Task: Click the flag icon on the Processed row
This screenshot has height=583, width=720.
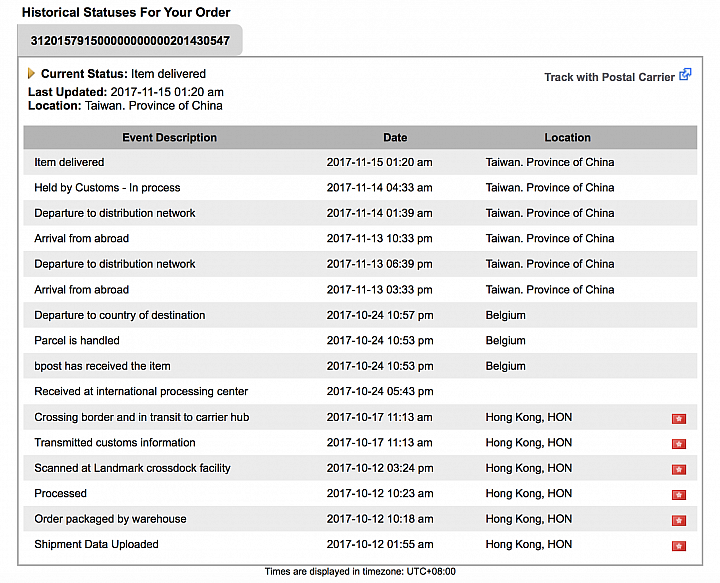Action: point(679,494)
